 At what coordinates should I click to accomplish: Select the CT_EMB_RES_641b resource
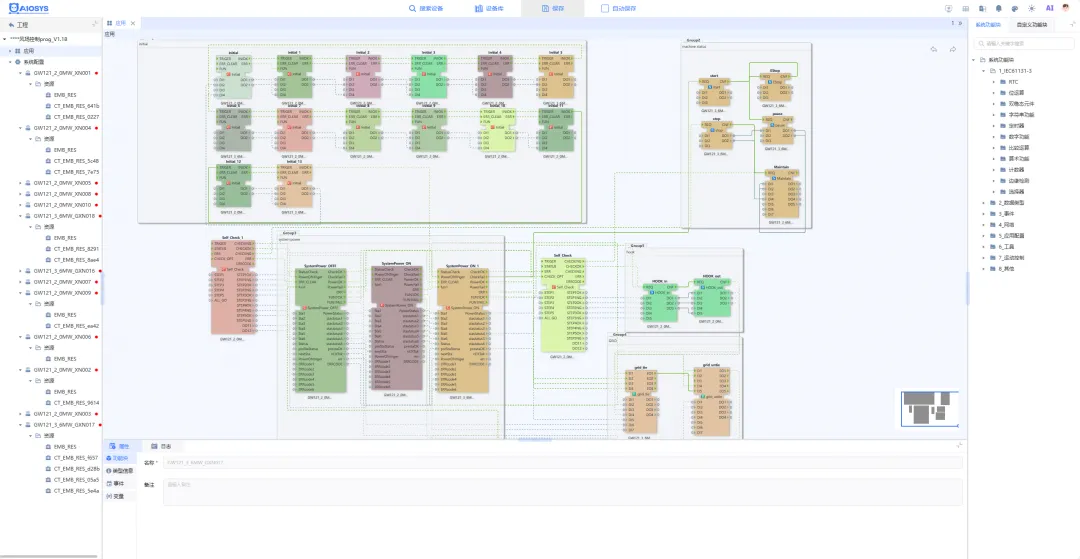point(76,106)
